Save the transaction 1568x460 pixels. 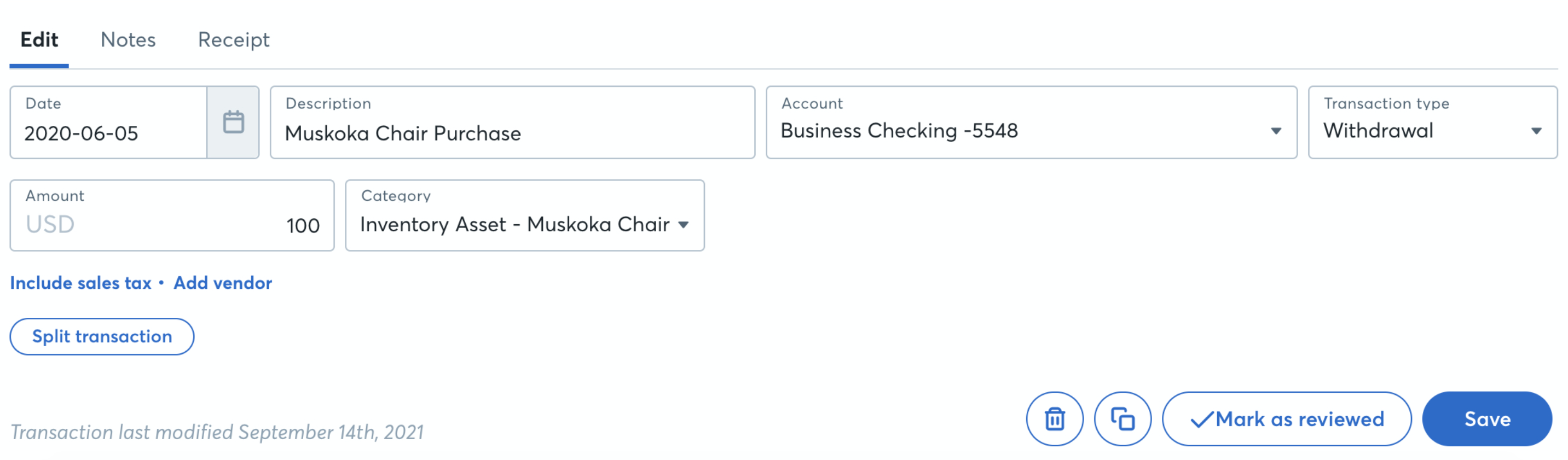pos(1486,419)
